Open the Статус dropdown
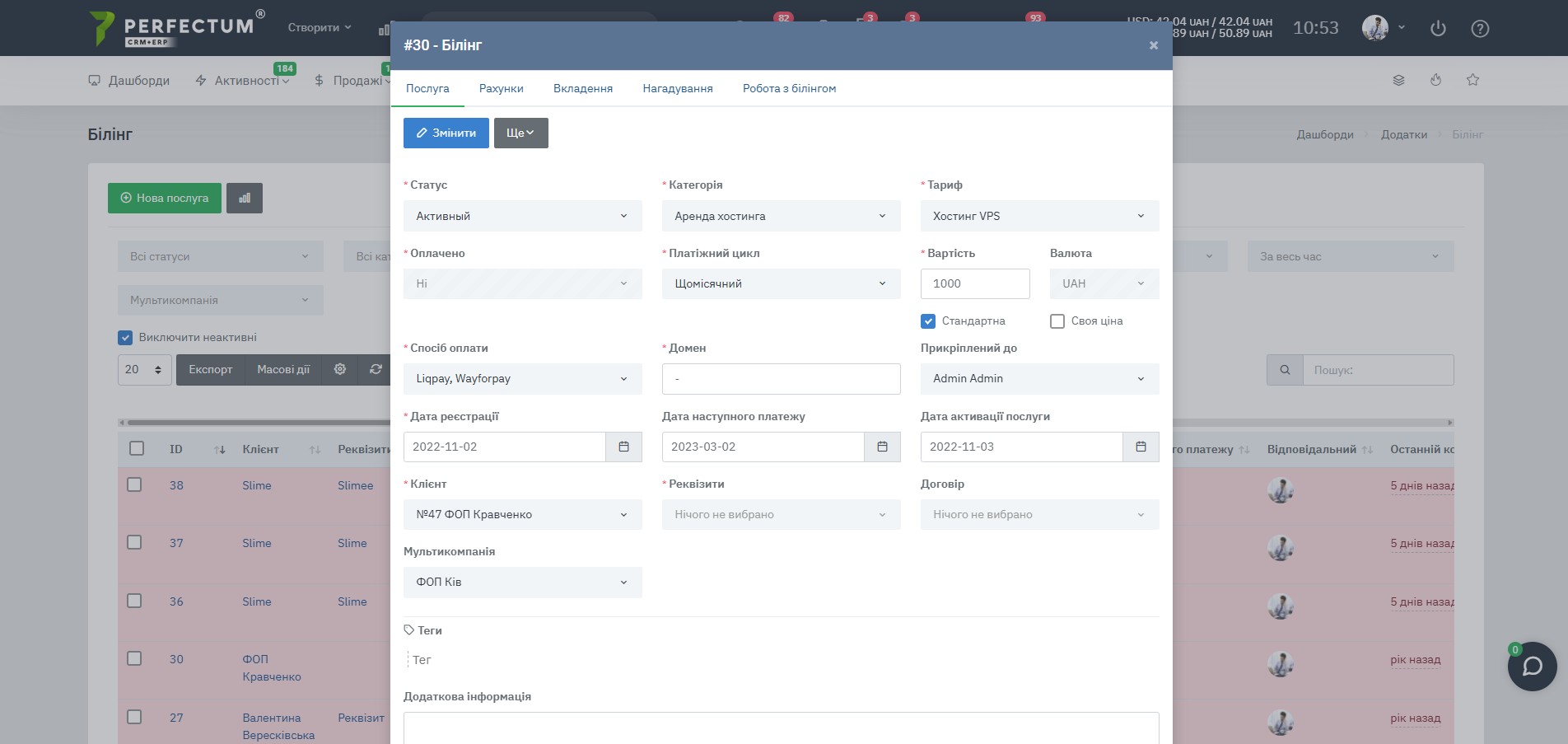The height and width of the screenshot is (744, 1568). [x=523, y=216]
